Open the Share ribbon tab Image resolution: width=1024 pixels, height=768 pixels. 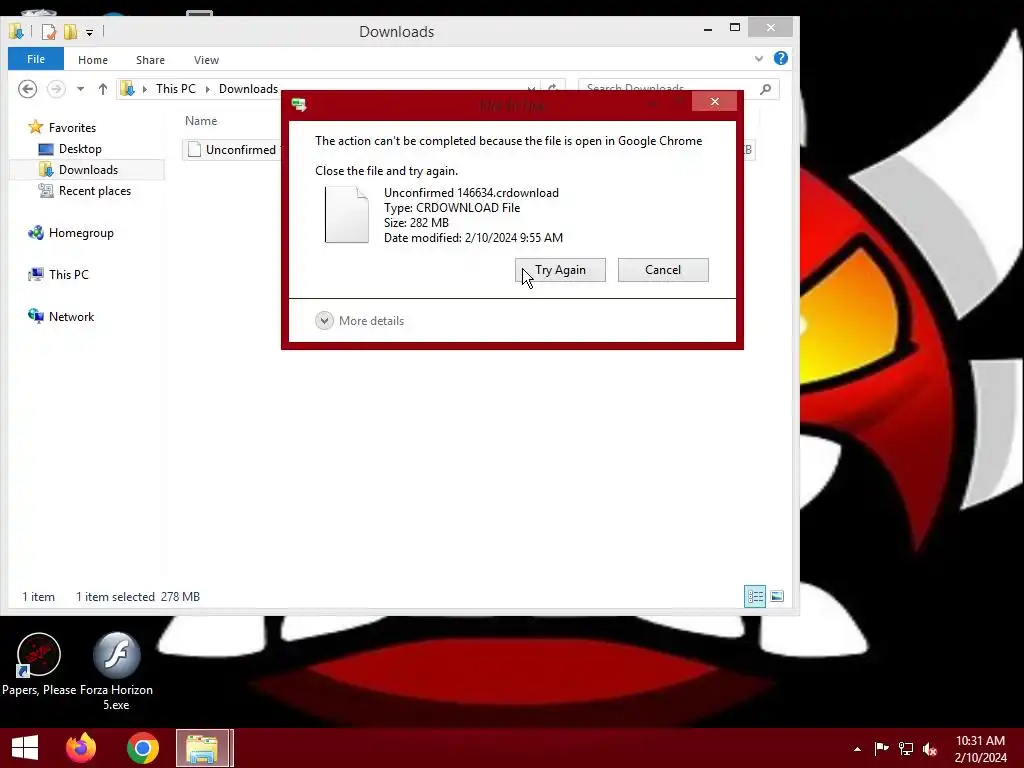(x=150, y=59)
